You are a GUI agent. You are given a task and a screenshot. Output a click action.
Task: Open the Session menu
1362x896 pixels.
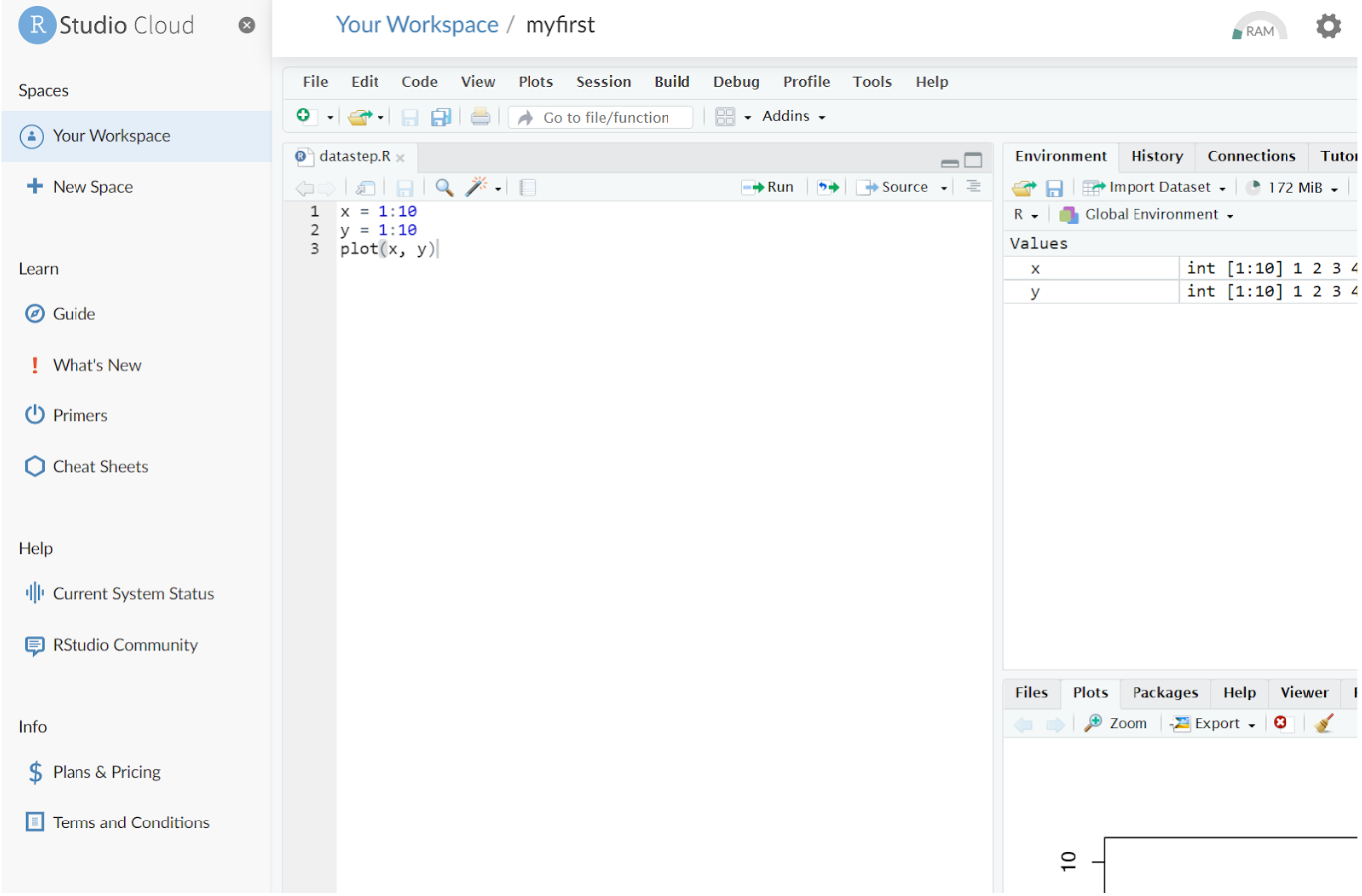[x=604, y=82]
